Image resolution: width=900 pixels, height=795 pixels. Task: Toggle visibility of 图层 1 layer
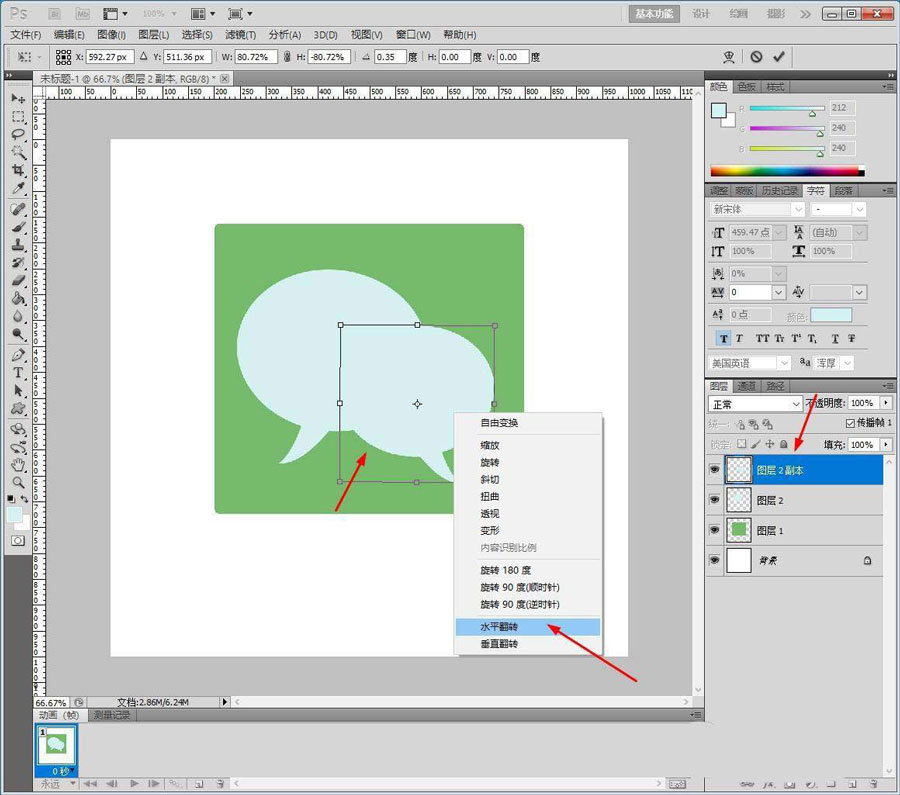coord(714,529)
